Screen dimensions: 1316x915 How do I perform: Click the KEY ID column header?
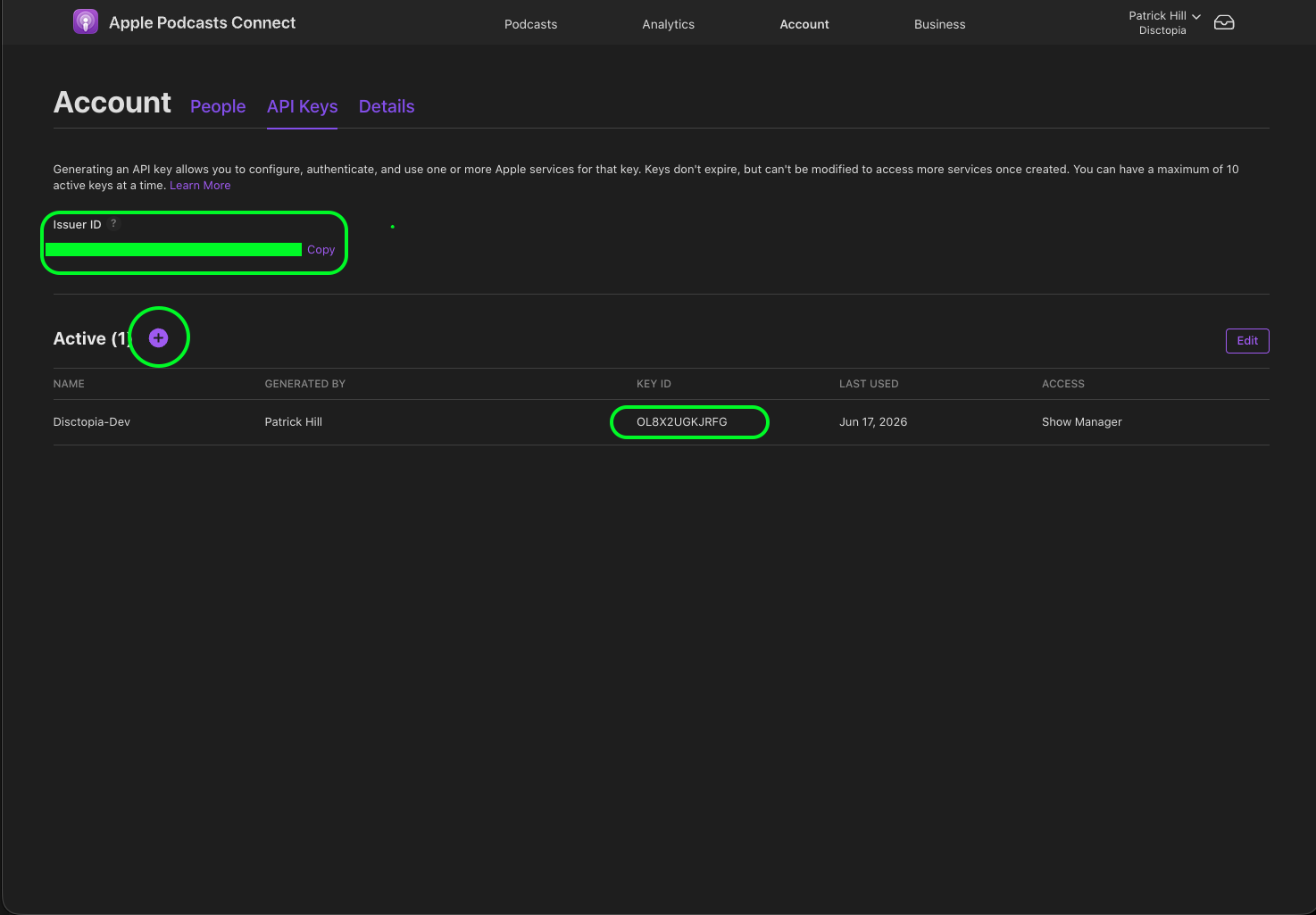click(x=654, y=384)
